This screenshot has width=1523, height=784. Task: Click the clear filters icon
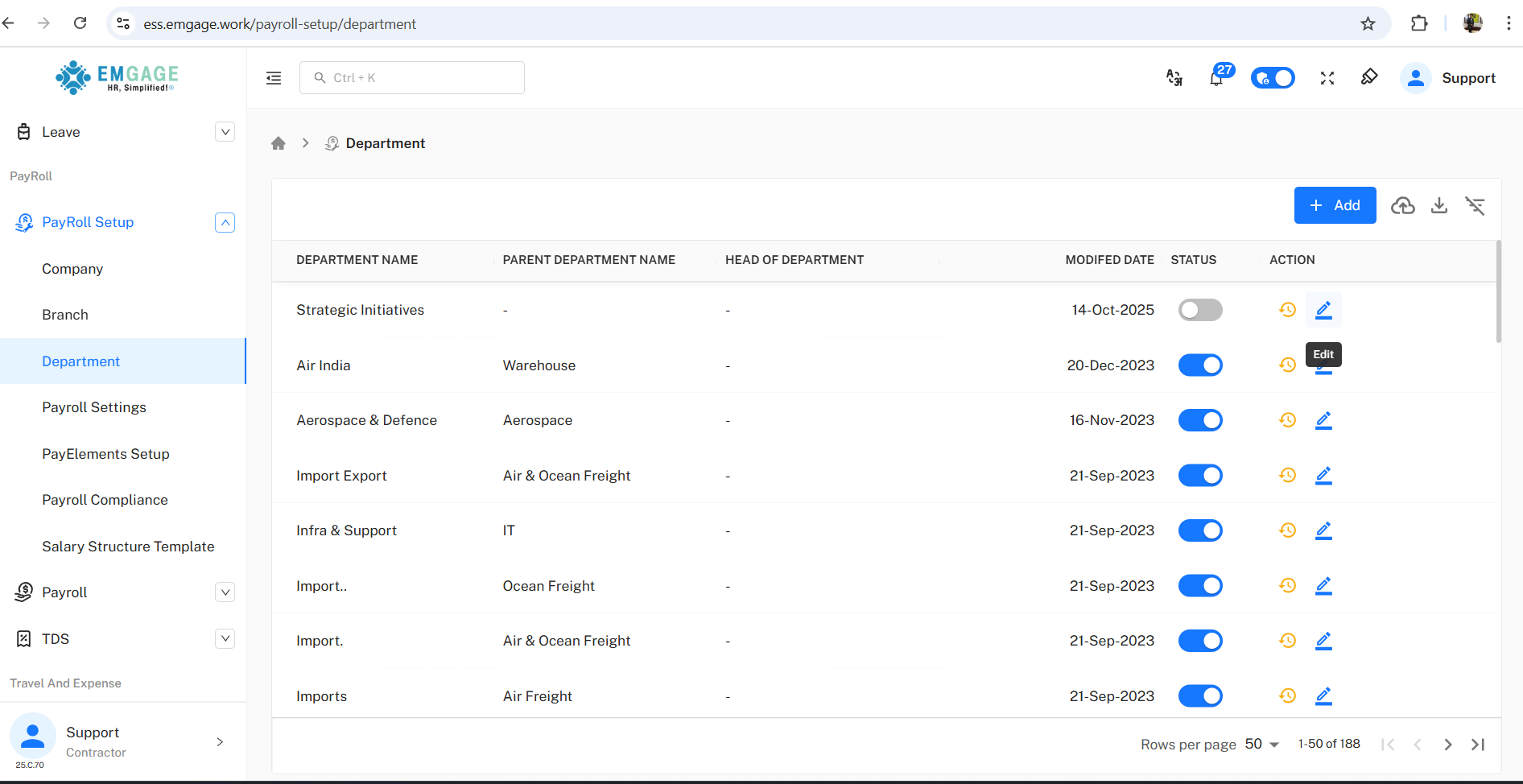[x=1475, y=206]
